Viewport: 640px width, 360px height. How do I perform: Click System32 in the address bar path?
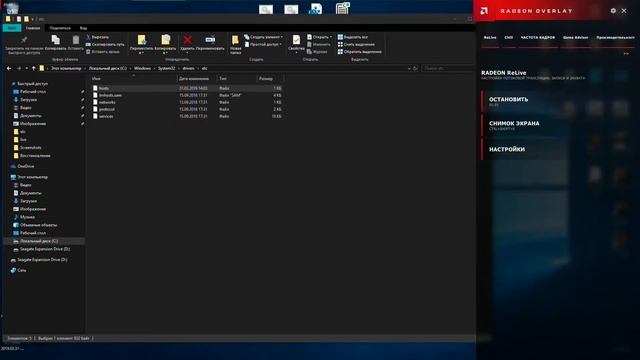coord(167,69)
